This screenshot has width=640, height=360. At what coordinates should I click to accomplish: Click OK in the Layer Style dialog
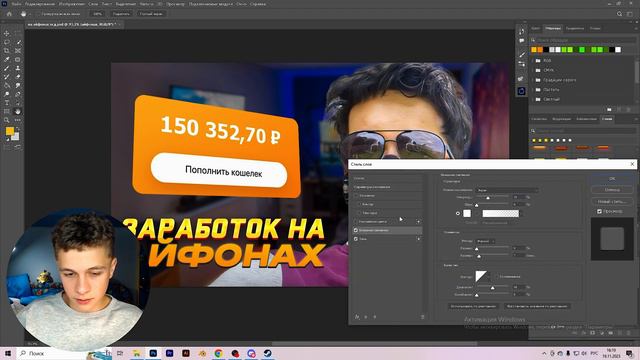click(612, 179)
